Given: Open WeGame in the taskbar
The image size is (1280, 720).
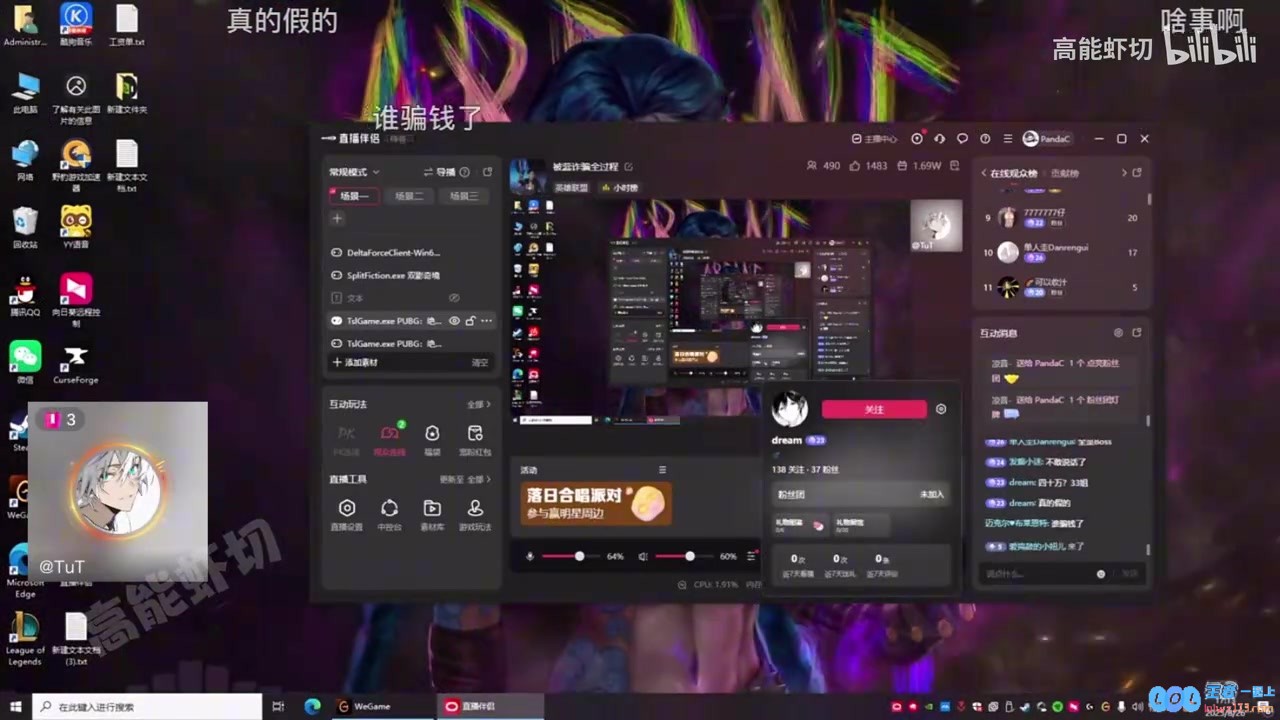Looking at the screenshot, I should click(382, 706).
